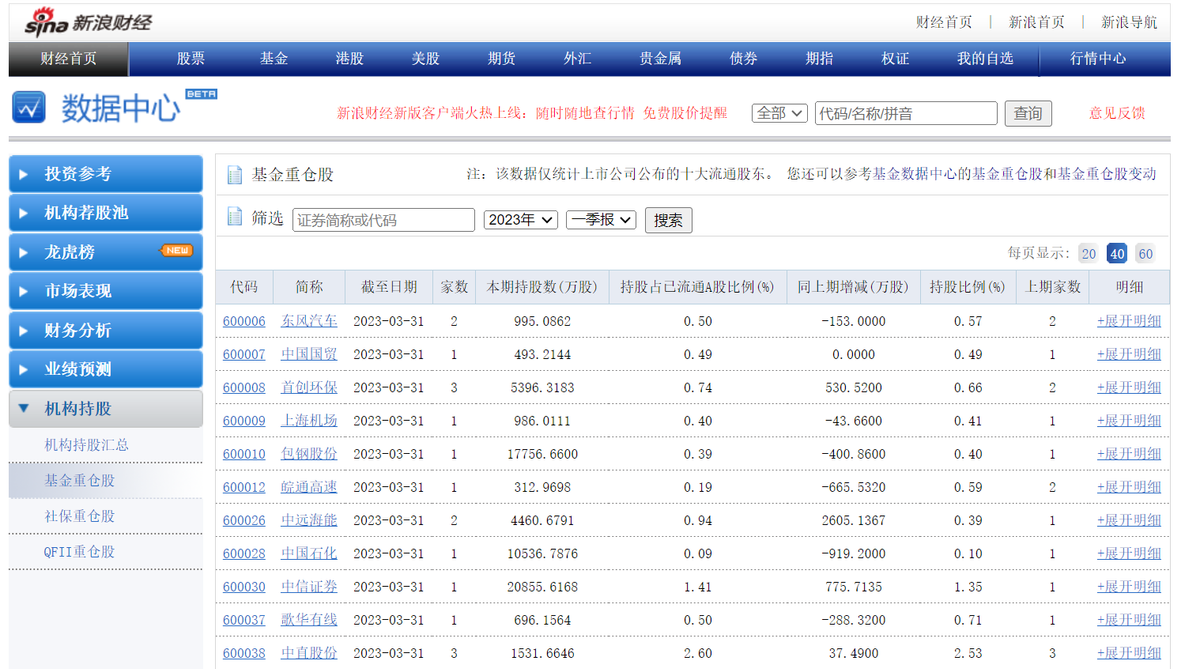The width and height of the screenshot is (1200, 669).
Task: Click the 数据中心 chart logo icon
Action: 29,107
